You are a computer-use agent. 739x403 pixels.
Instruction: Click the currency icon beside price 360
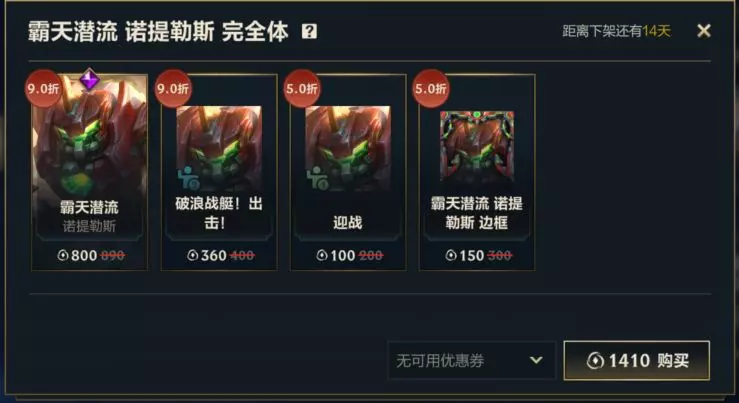click(x=192, y=255)
